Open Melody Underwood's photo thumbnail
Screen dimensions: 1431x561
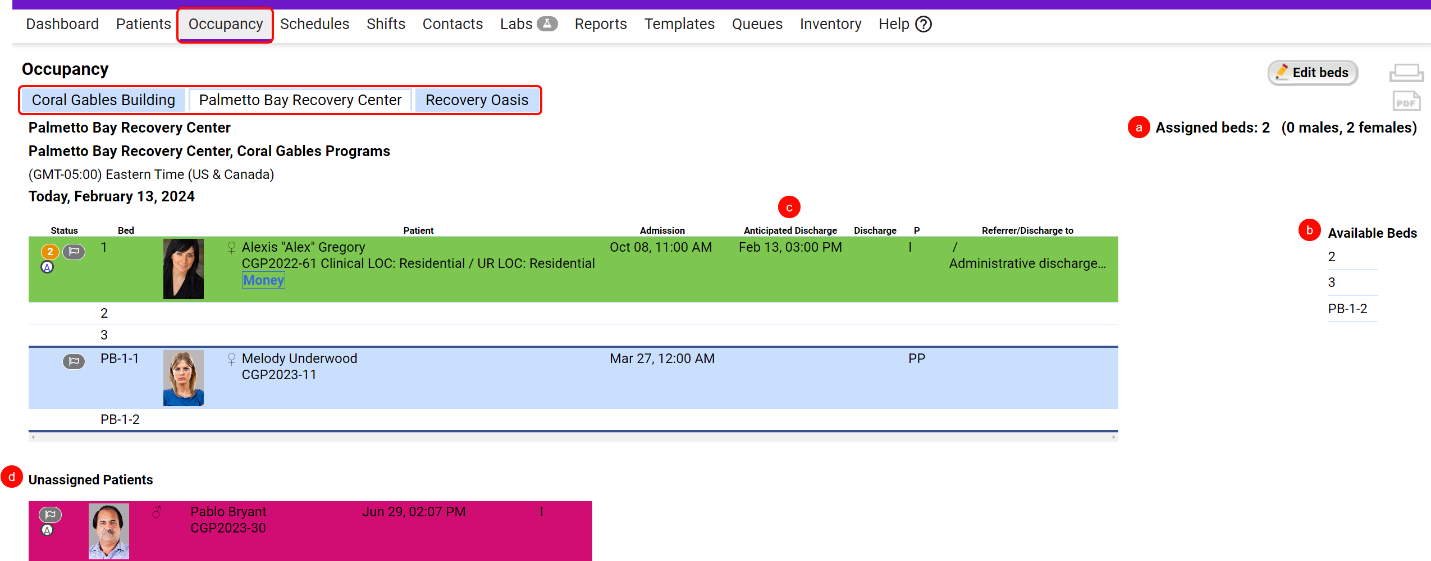click(183, 377)
